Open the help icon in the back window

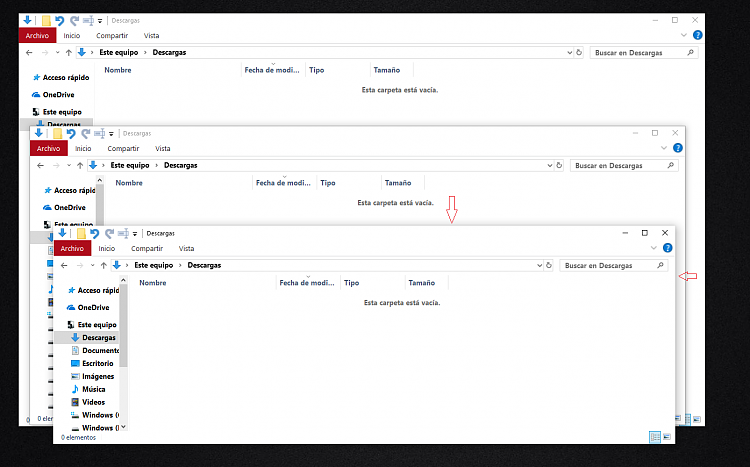(698, 35)
